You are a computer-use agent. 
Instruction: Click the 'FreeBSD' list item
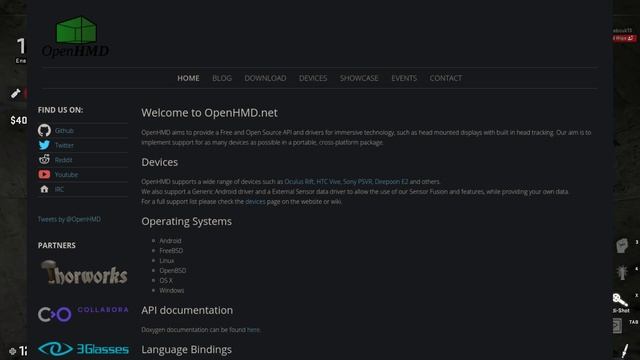[x=171, y=251]
